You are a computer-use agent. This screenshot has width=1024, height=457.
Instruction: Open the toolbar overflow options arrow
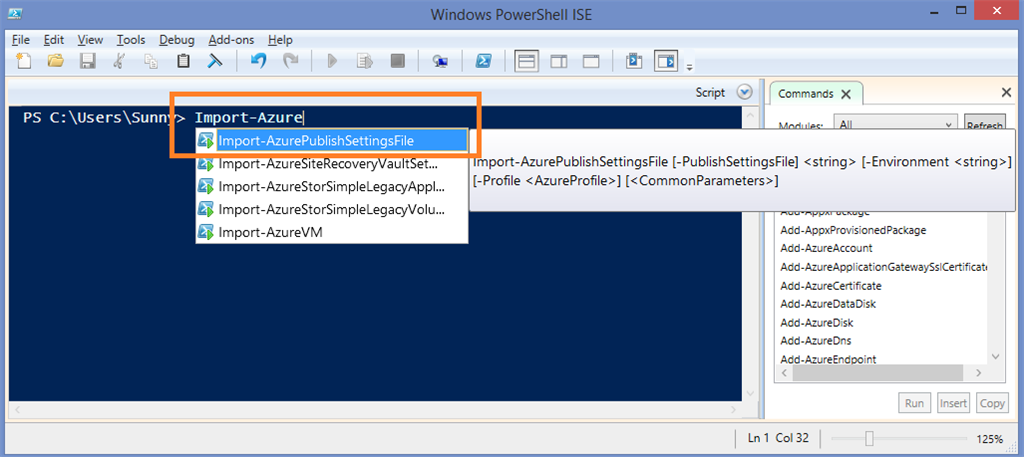pos(690,66)
